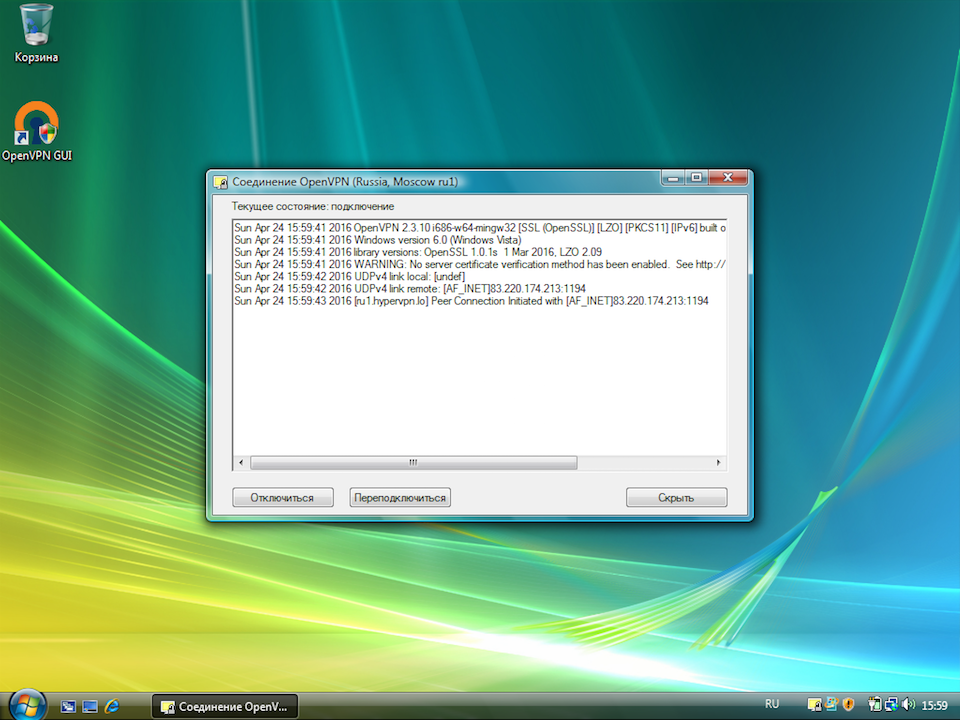960x720 pixels.
Task: Open the Windows Update tray icon
Action: point(831,705)
